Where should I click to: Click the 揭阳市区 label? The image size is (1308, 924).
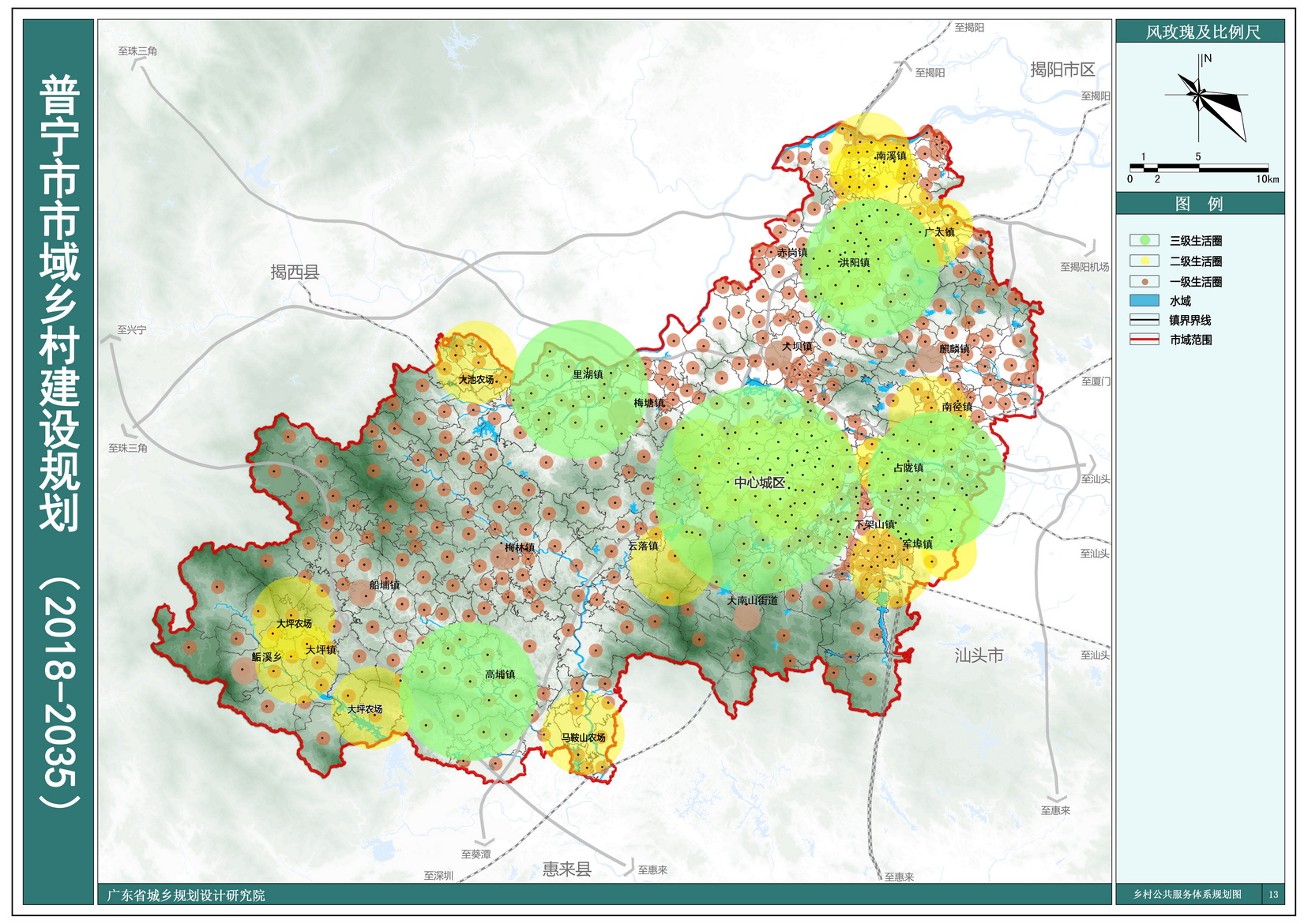coord(1062,69)
